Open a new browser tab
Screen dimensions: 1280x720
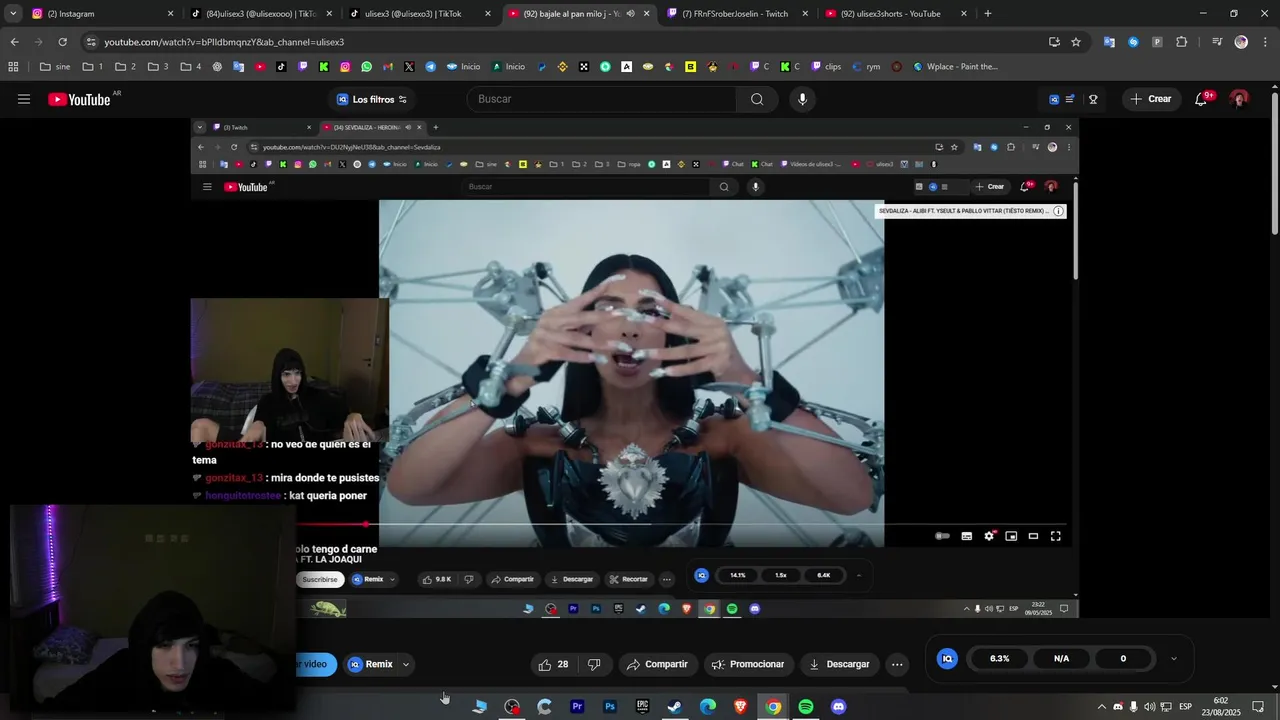(x=988, y=14)
